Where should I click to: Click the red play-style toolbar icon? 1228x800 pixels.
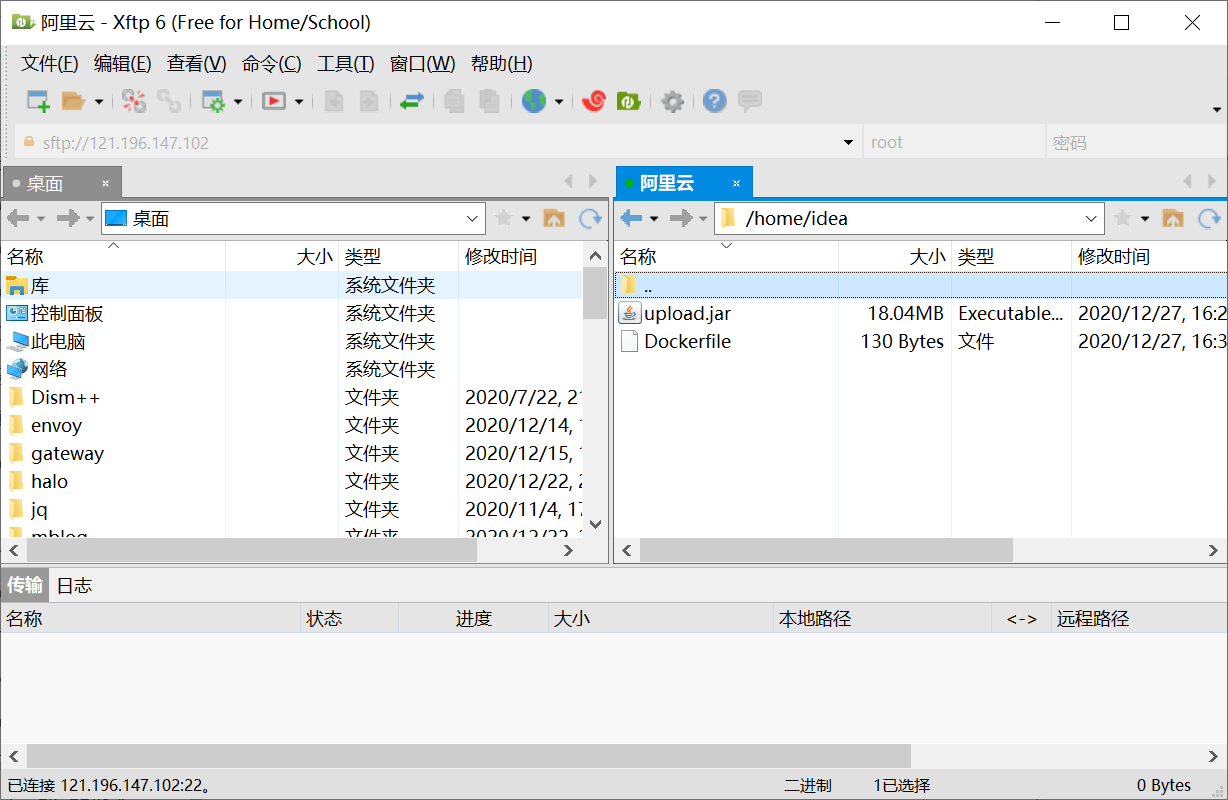273,101
